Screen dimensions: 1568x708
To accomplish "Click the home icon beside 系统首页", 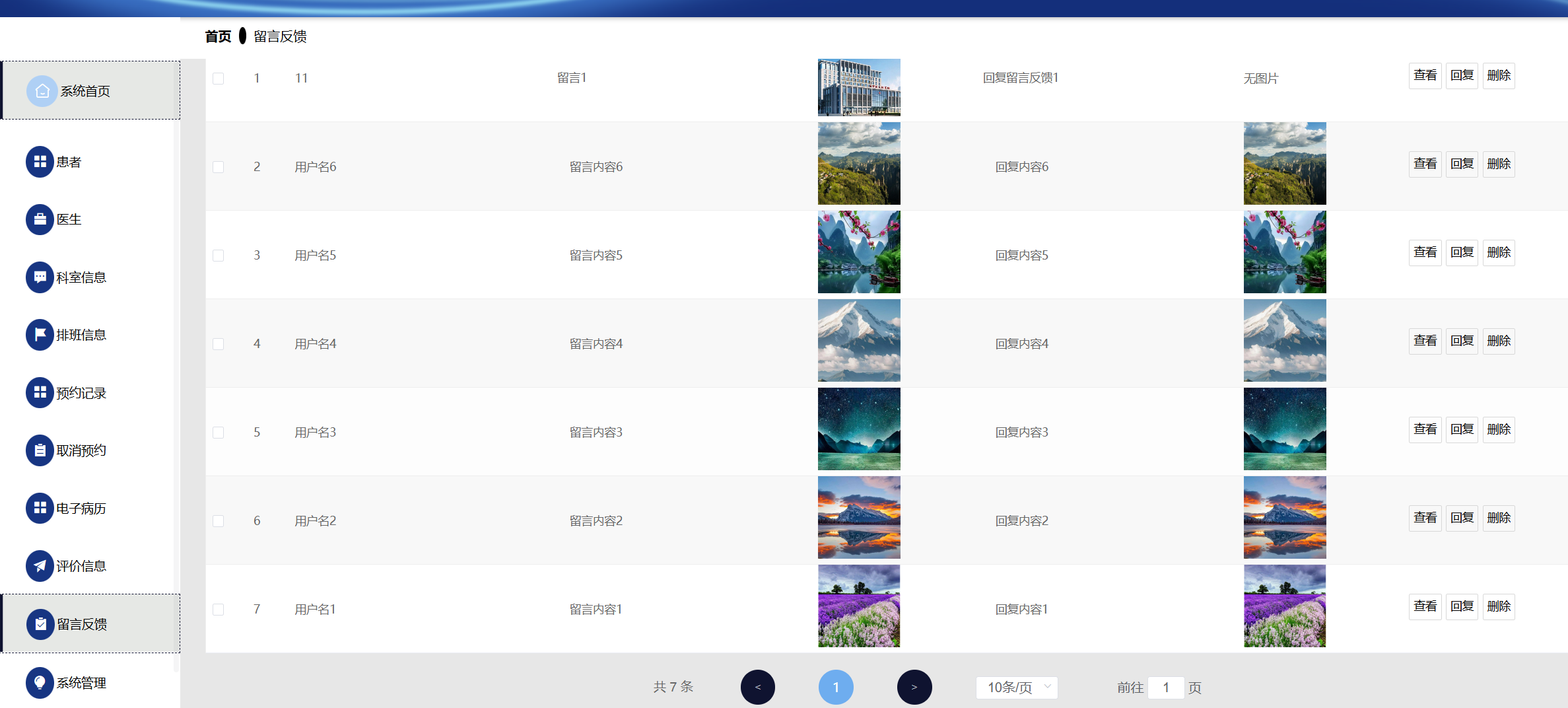I will pos(42,90).
